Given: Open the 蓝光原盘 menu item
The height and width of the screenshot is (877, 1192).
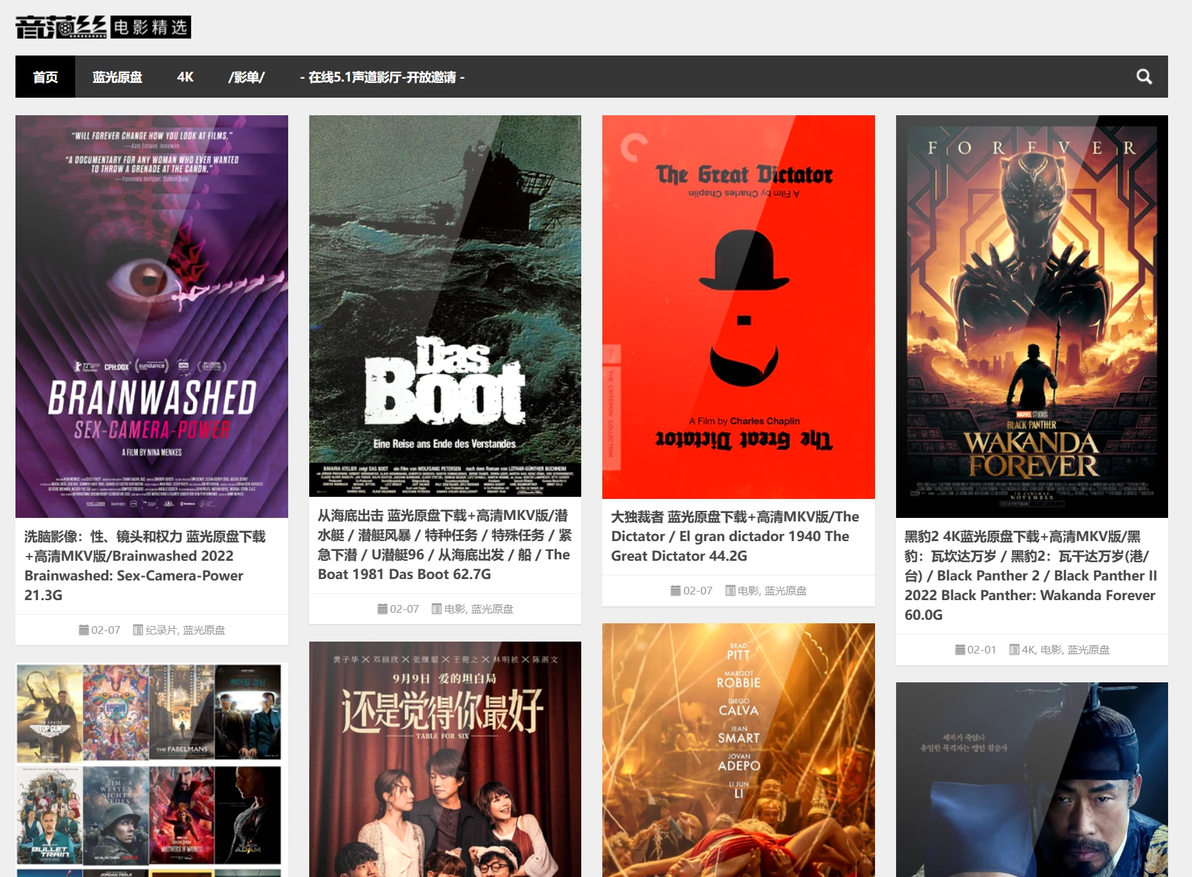Looking at the screenshot, I should point(117,77).
